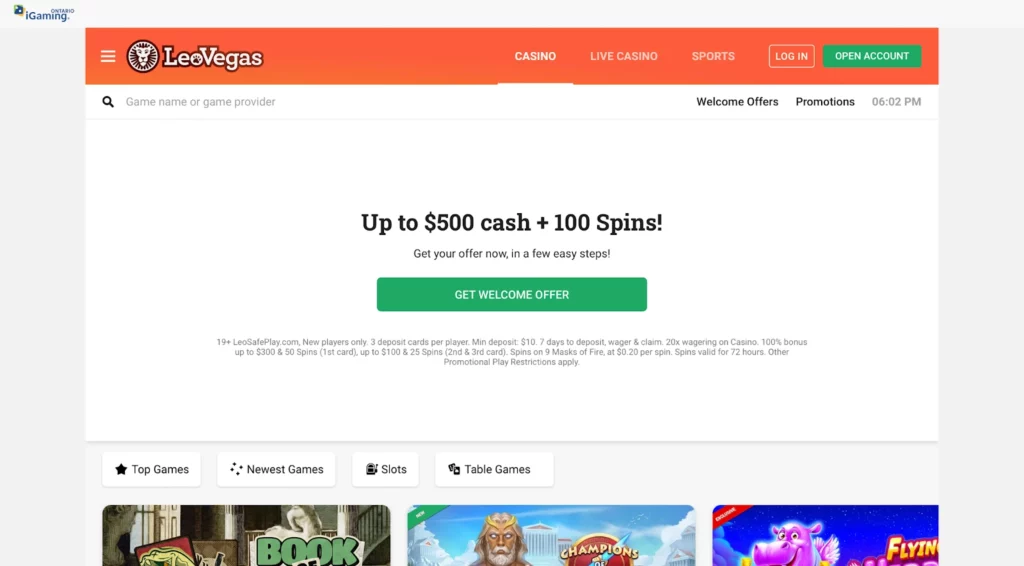This screenshot has height=566, width=1024.
Task: Click the Log In button
Action: [792, 56]
